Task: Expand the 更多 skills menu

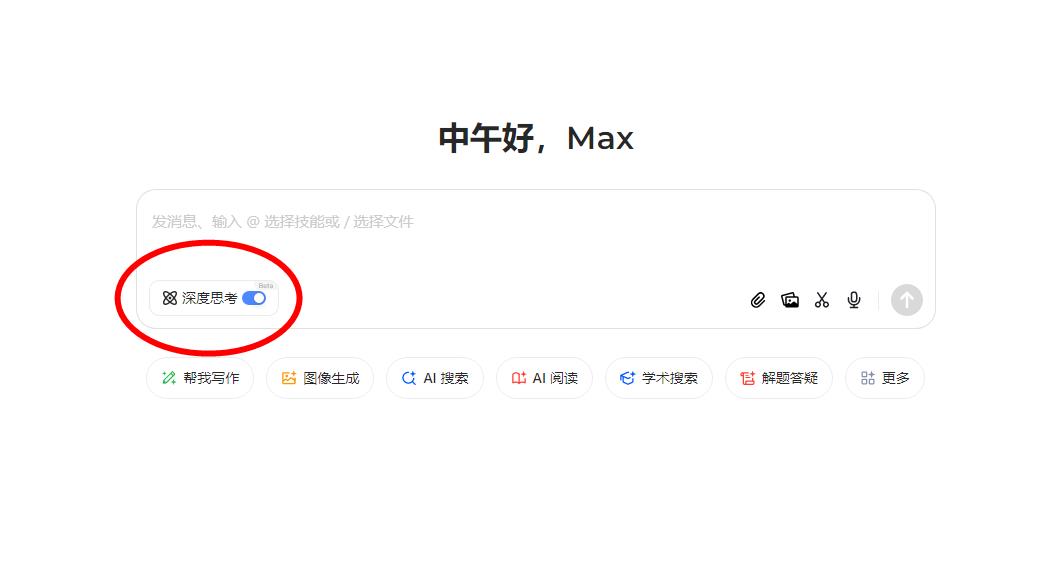Action: point(885,378)
